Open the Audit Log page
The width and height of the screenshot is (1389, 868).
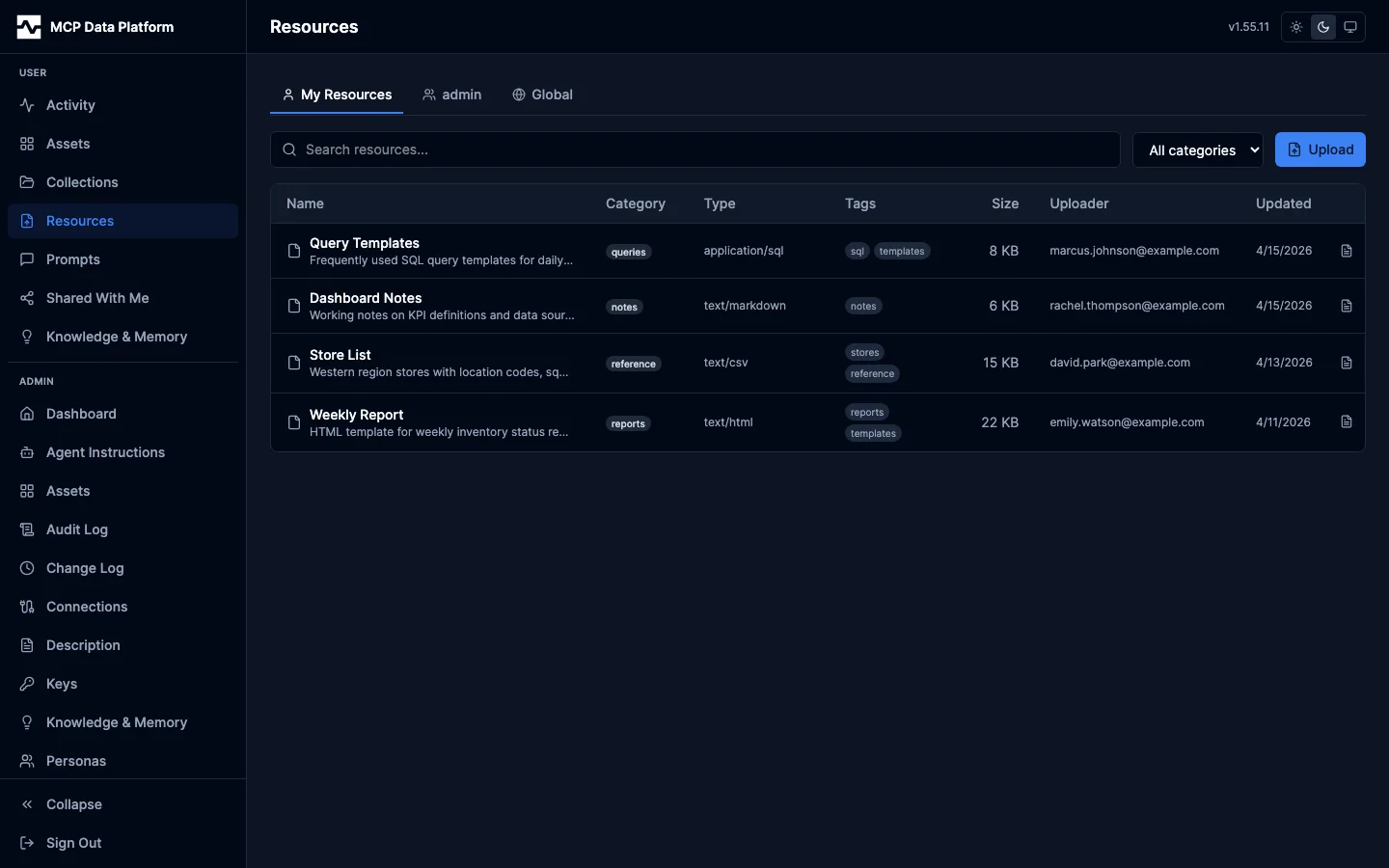click(76, 529)
